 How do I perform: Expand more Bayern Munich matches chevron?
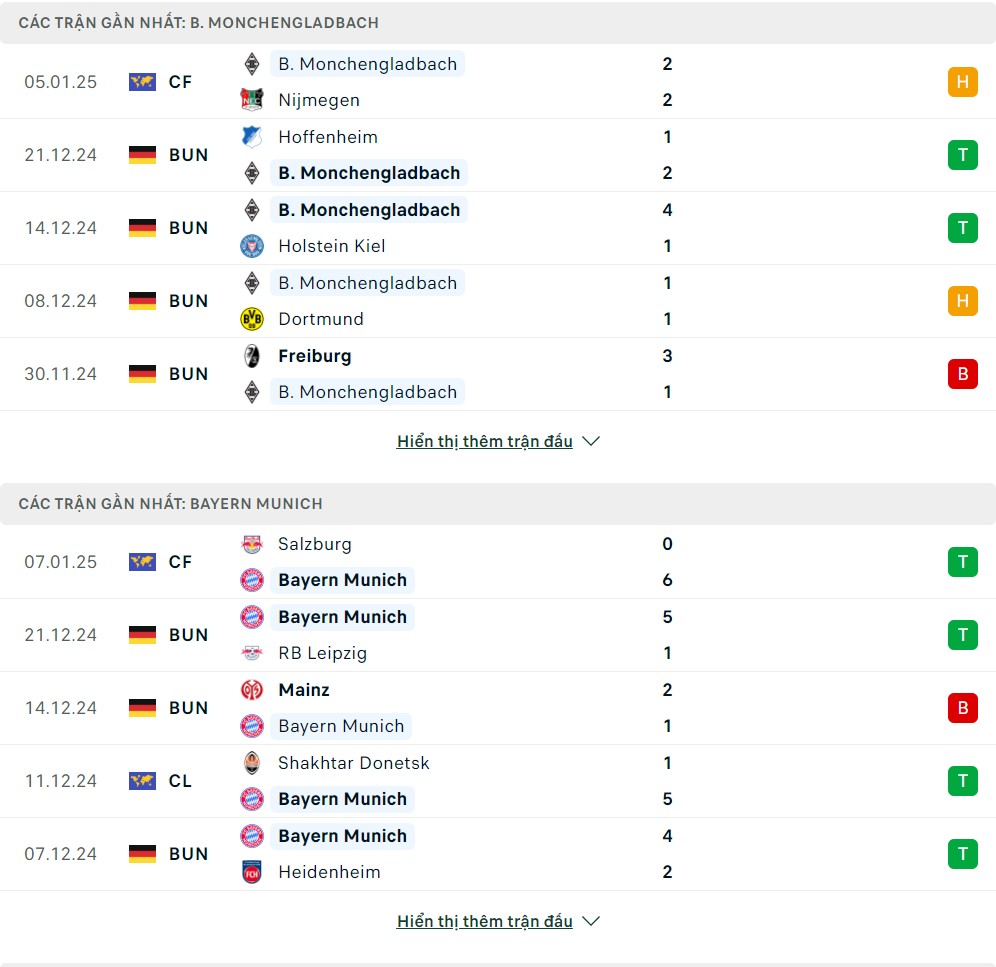[591, 921]
